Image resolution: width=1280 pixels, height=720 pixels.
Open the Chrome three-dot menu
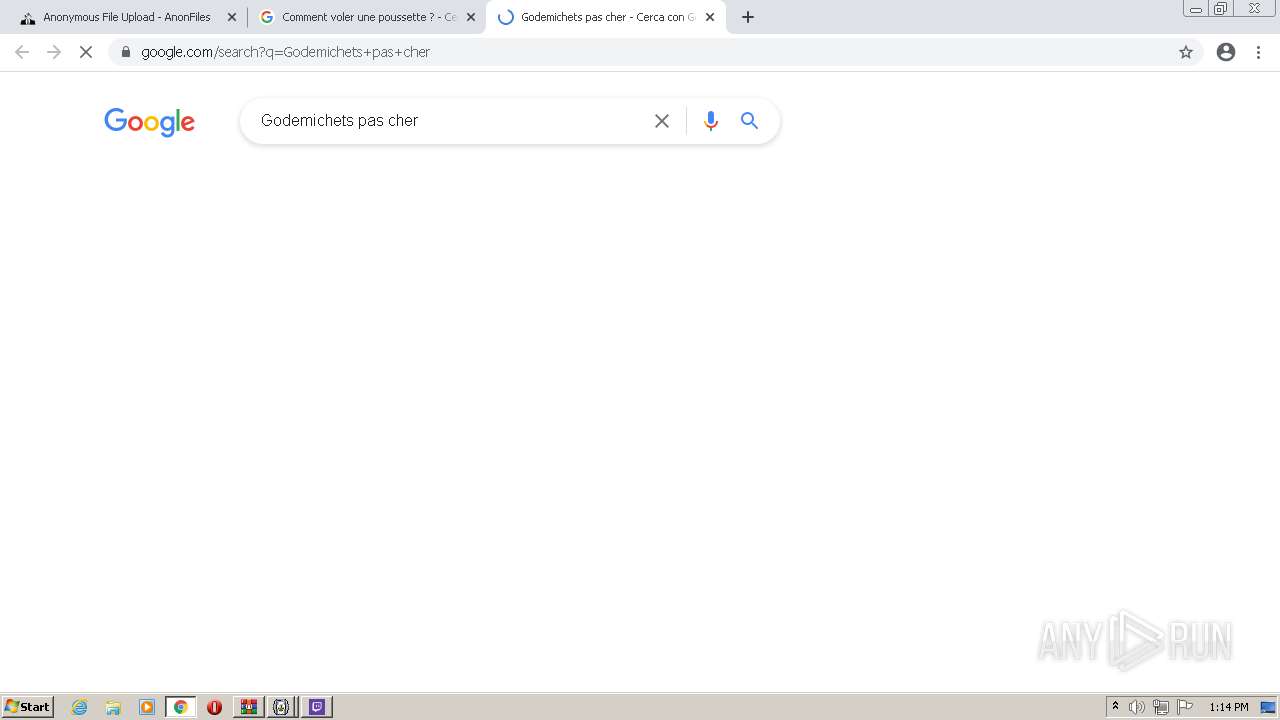coord(1259,52)
